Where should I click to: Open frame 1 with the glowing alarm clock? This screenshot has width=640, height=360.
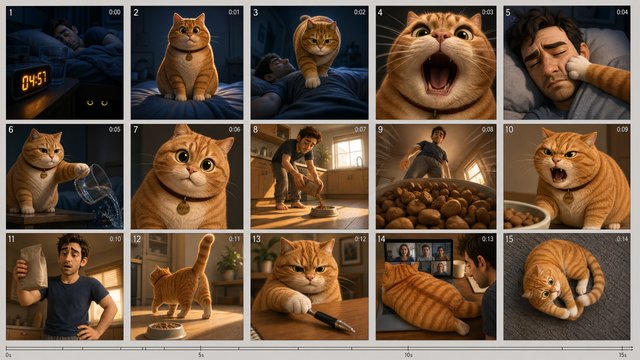click(x=64, y=62)
